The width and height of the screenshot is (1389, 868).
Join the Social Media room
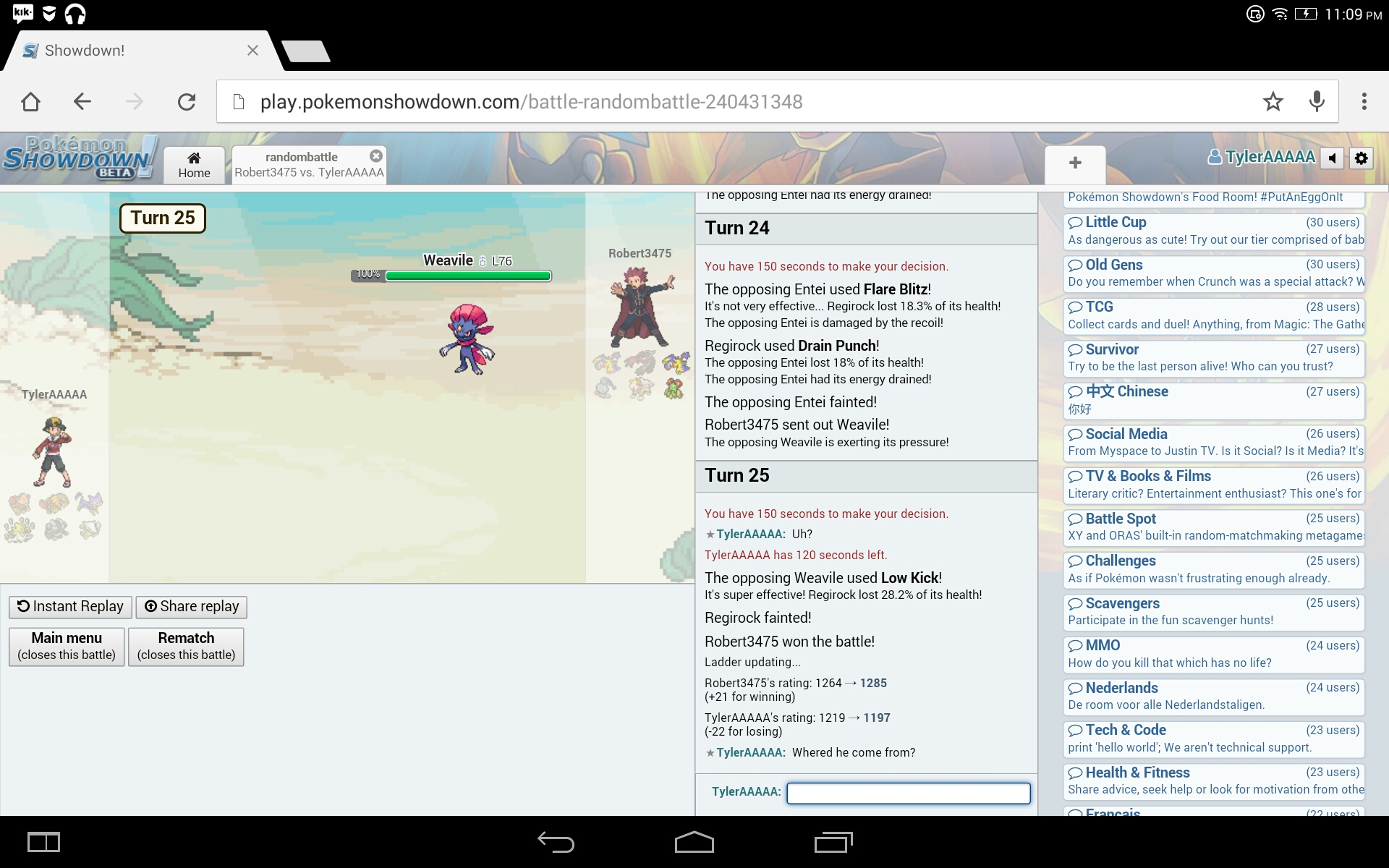tap(1214, 442)
